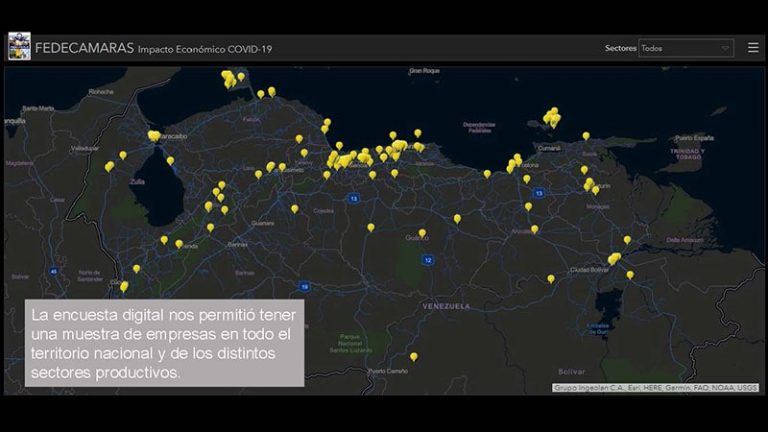
Task: Click the route 45 highway shield in Colombia
Action: [x=54, y=270]
